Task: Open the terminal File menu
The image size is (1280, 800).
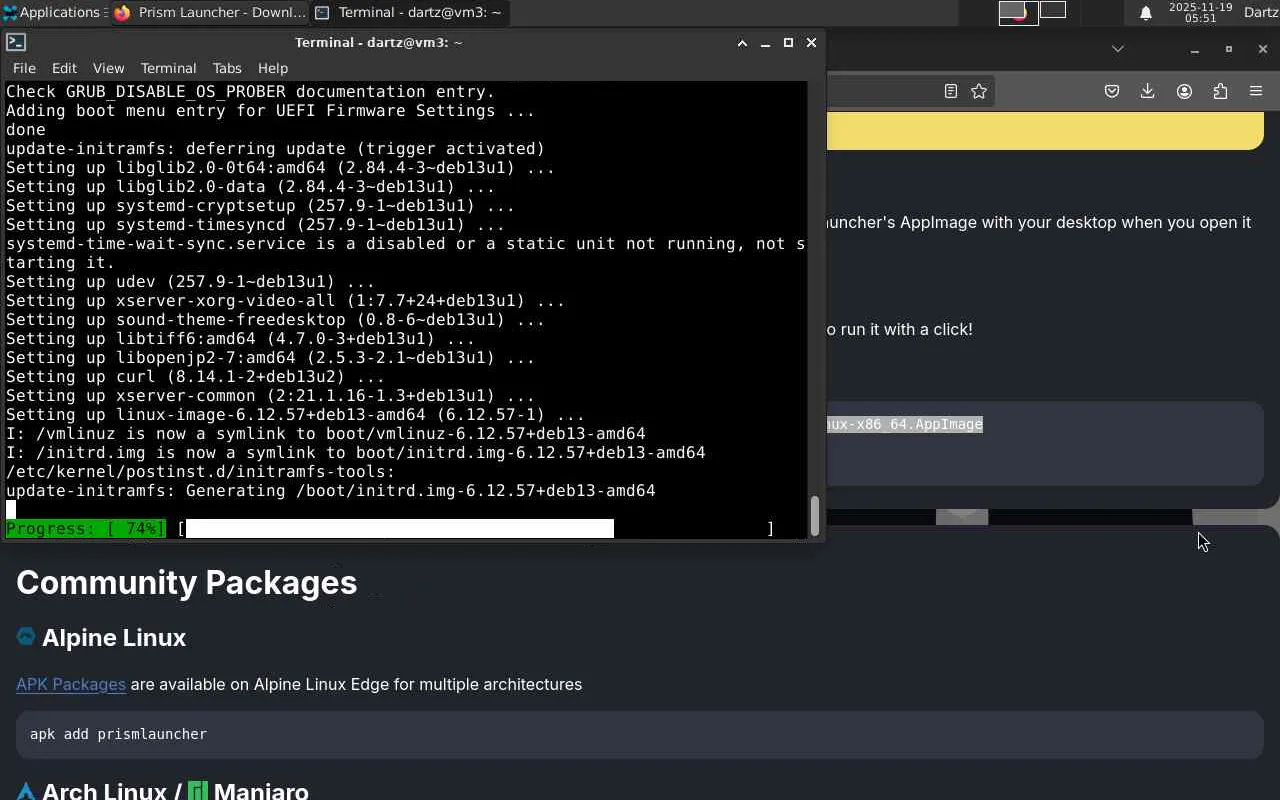Action: 24,68
